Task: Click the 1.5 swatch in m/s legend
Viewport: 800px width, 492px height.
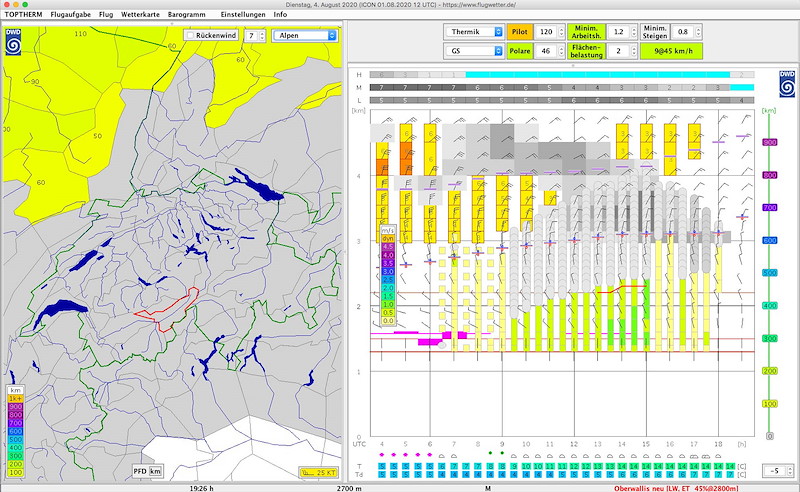Action: click(x=388, y=296)
